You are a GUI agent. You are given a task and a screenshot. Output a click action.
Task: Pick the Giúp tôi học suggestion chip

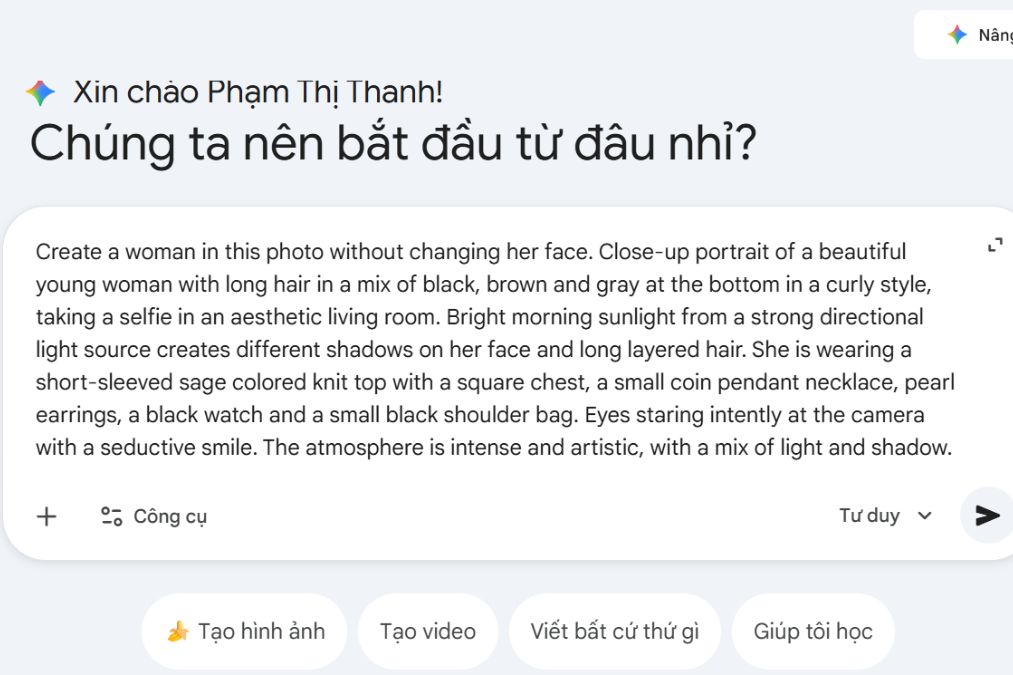point(813,632)
